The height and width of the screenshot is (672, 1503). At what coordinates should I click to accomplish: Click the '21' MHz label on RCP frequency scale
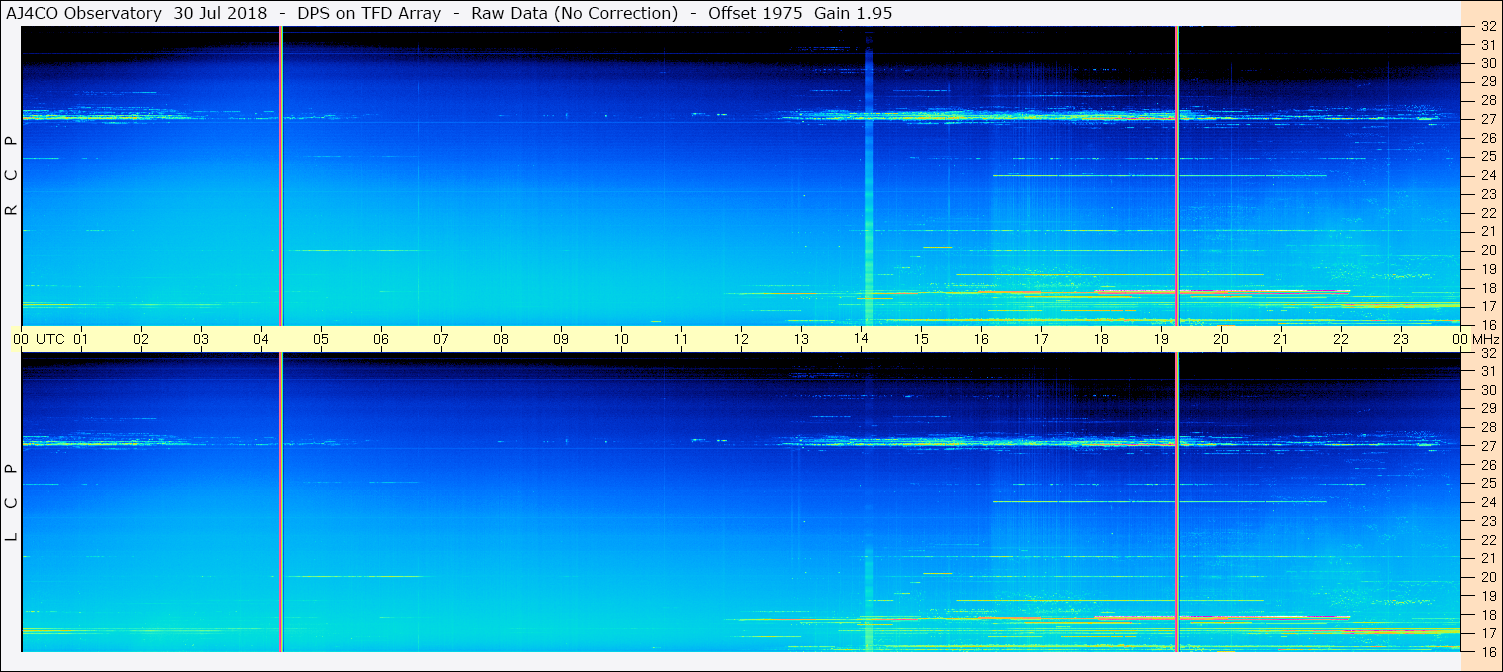tap(1488, 231)
